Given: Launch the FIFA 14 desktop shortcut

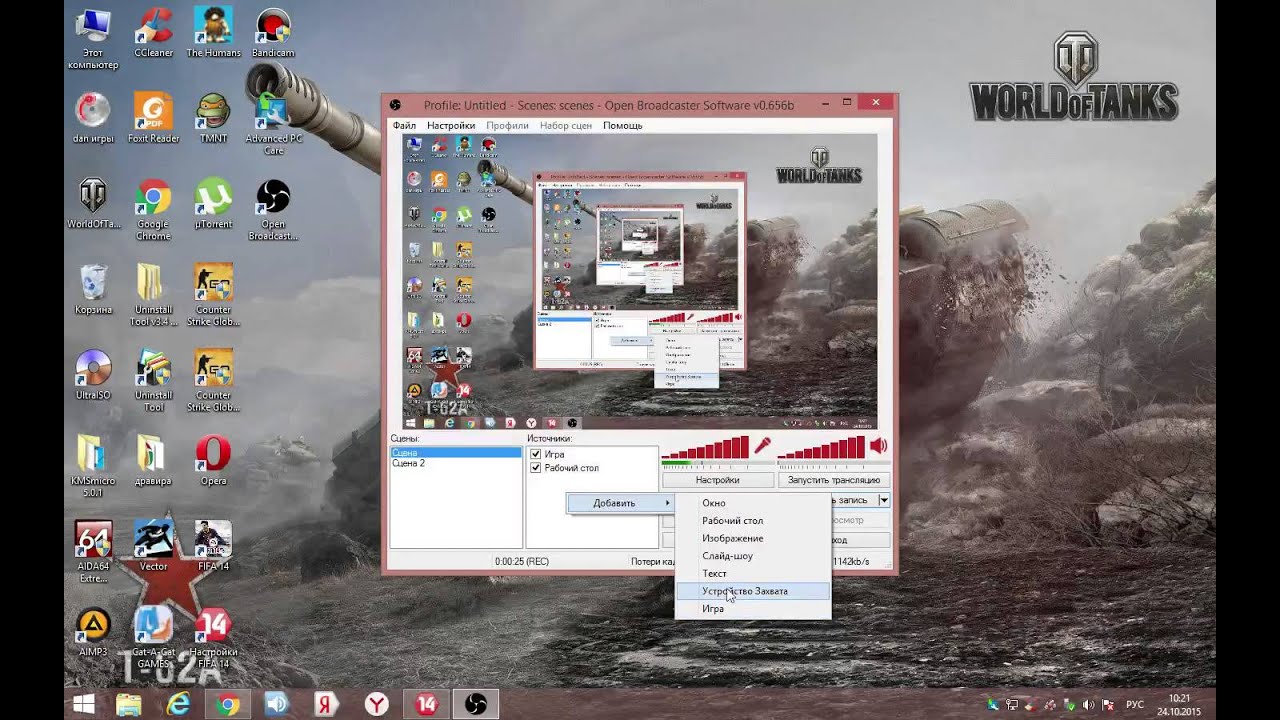Looking at the screenshot, I should click(x=213, y=546).
